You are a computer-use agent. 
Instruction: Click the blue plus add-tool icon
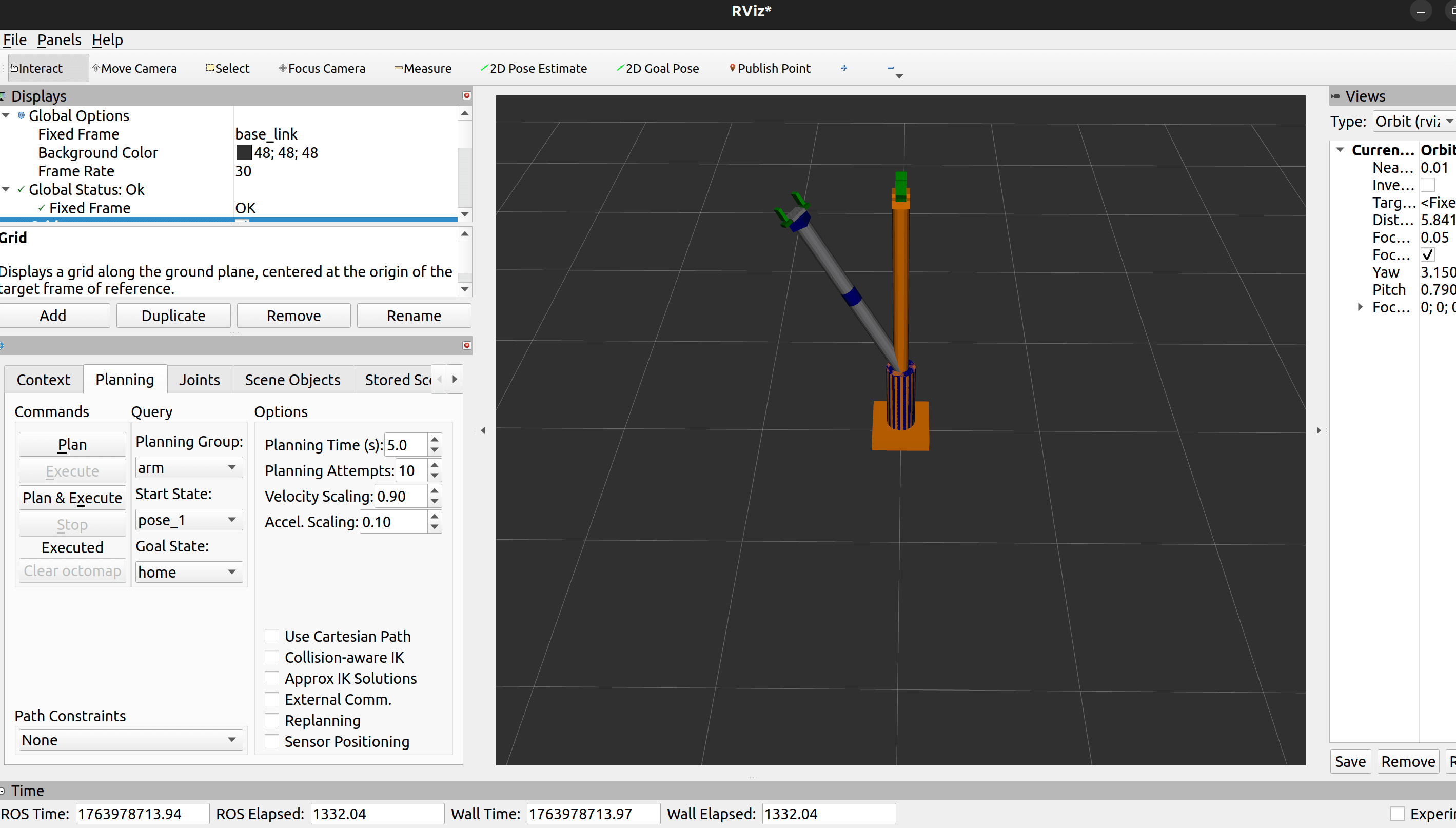click(844, 68)
